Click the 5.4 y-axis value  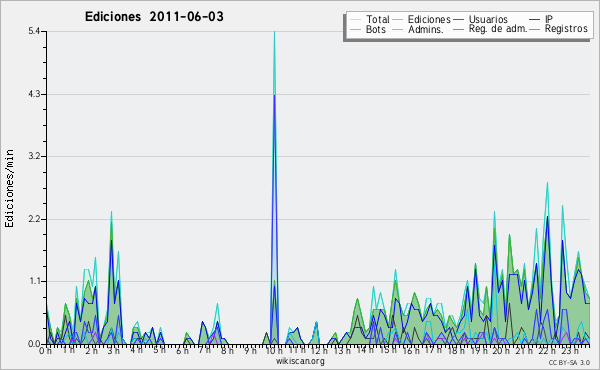(x=34, y=31)
